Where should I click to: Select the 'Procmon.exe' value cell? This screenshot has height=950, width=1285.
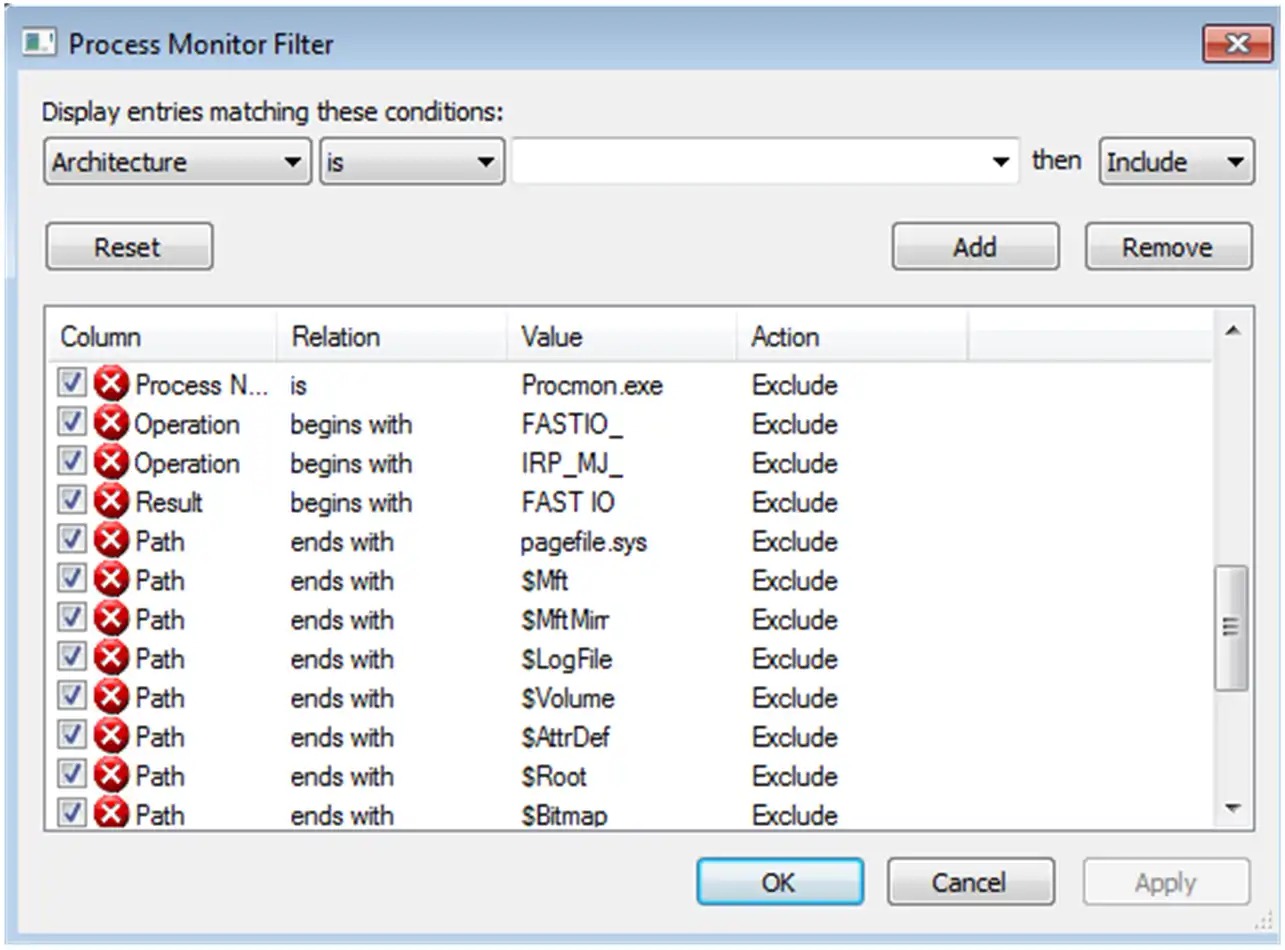point(592,385)
